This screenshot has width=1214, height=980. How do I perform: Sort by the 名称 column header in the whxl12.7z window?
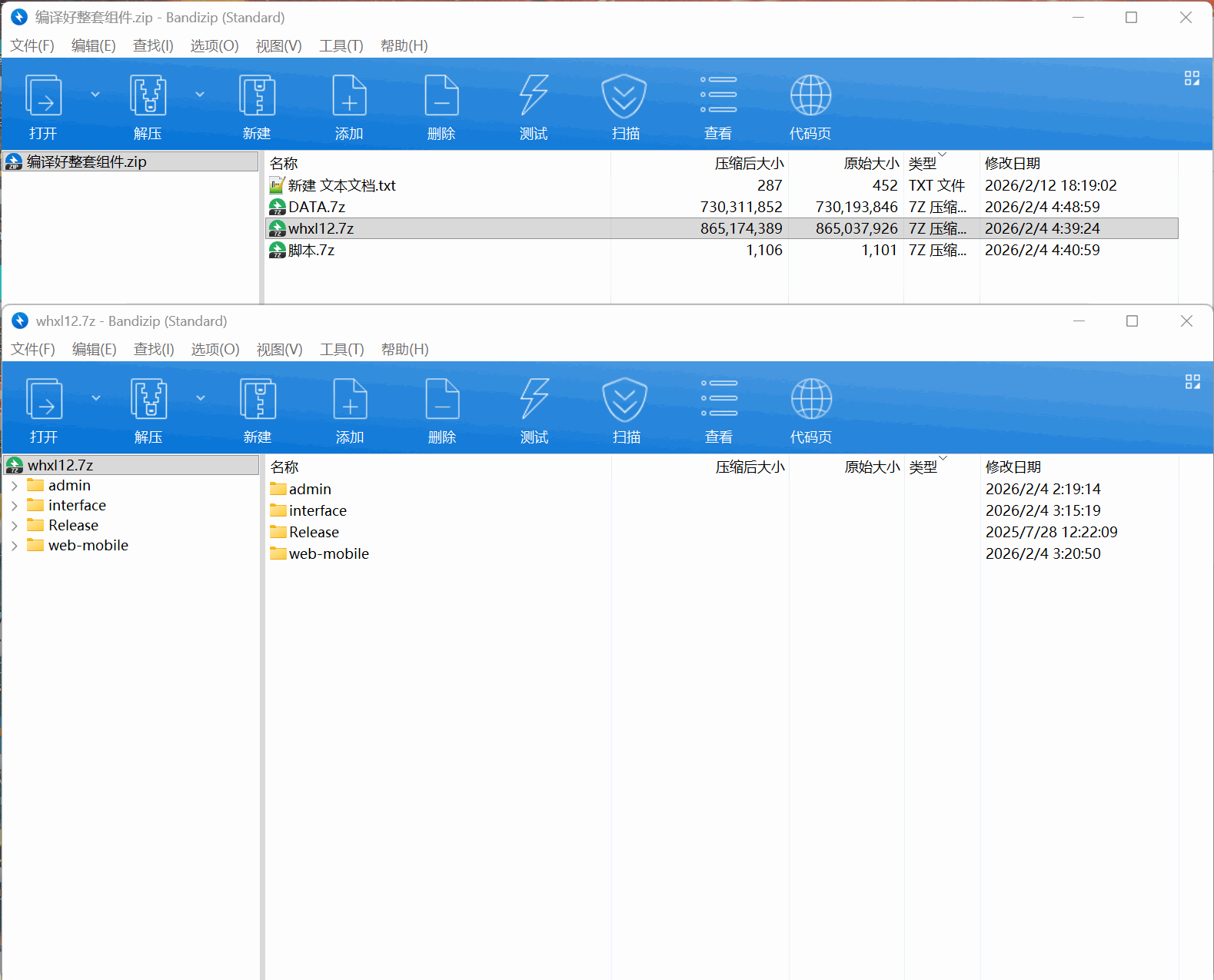pos(284,467)
